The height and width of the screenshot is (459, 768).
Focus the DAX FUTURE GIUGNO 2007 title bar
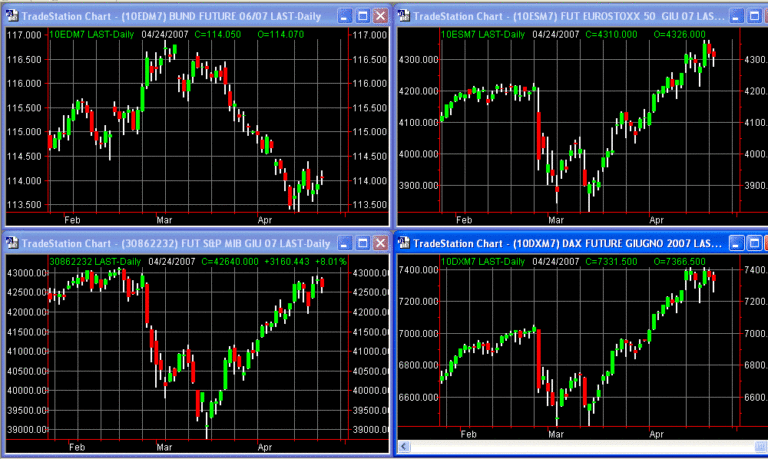[580, 244]
